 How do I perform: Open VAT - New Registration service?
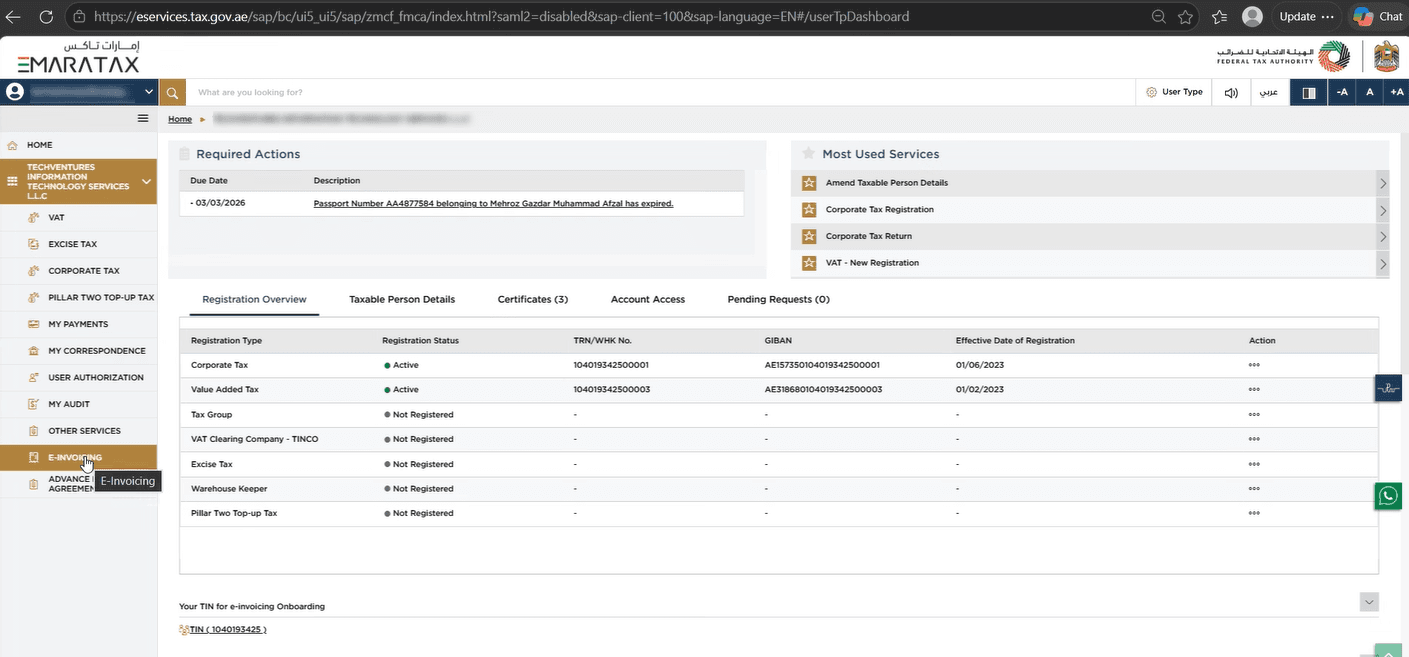(x=872, y=263)
